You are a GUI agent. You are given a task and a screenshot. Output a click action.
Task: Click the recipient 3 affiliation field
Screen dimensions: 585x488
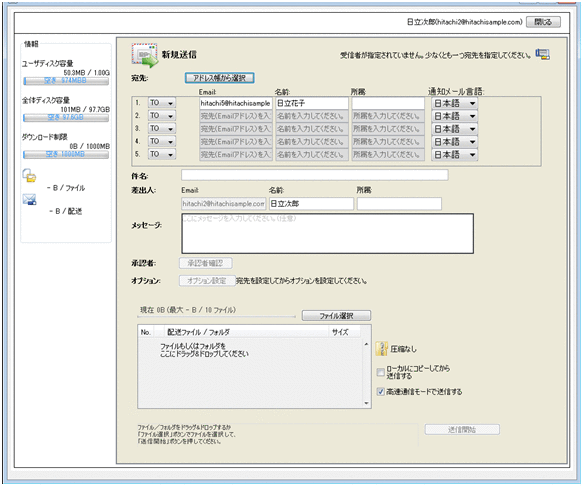click(x=388, y=129)
